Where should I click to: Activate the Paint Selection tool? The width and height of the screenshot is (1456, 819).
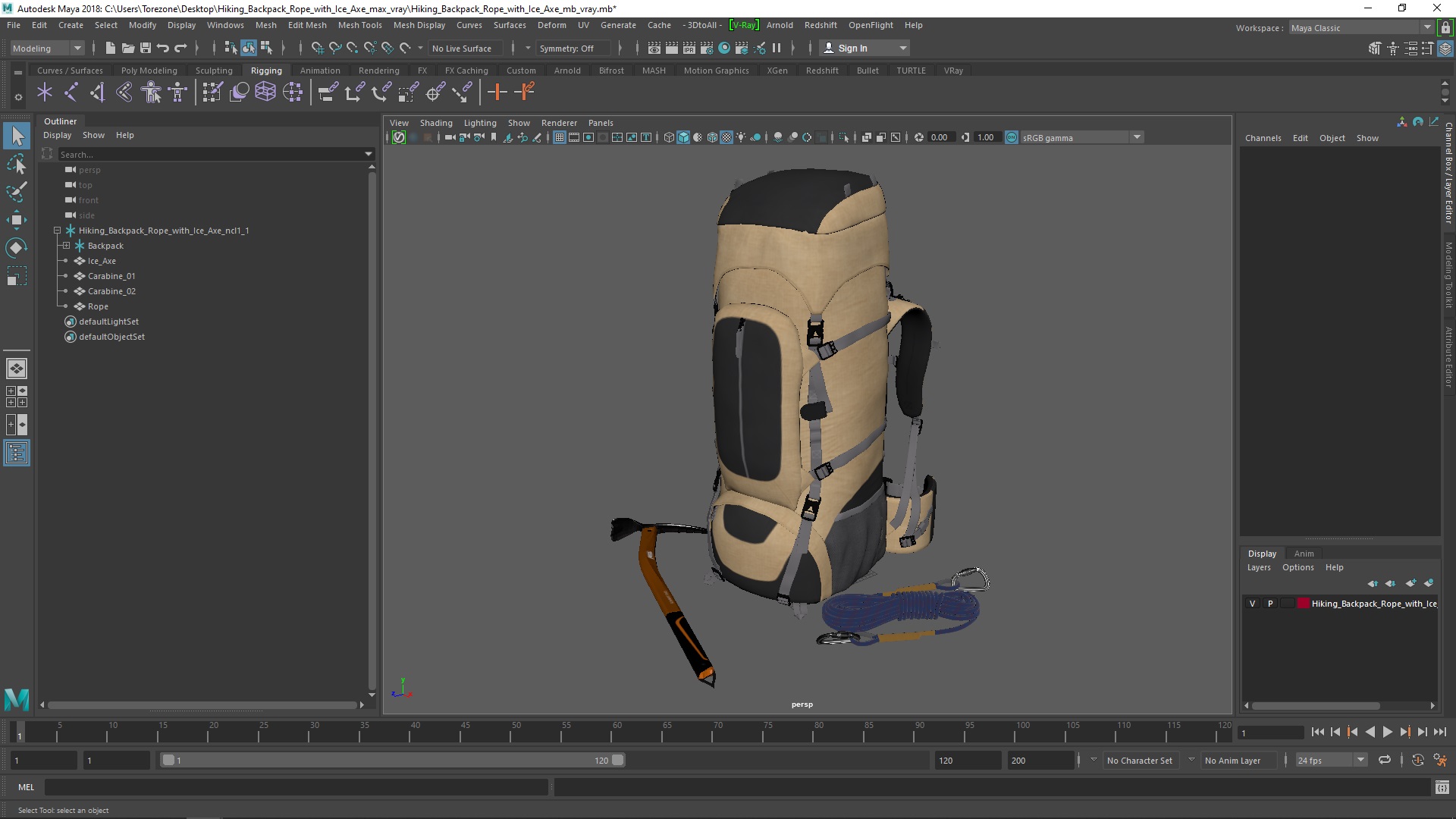[17, 192]
